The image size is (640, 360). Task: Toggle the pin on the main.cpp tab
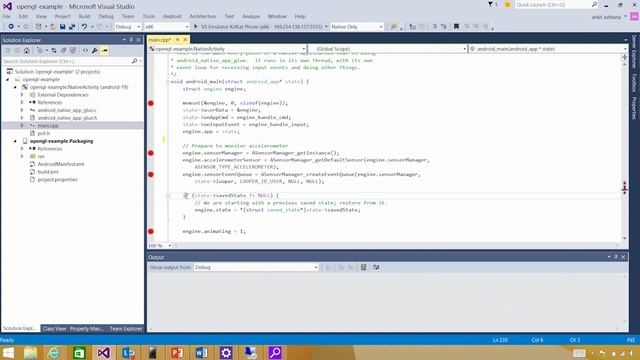[x=178, y=40]
